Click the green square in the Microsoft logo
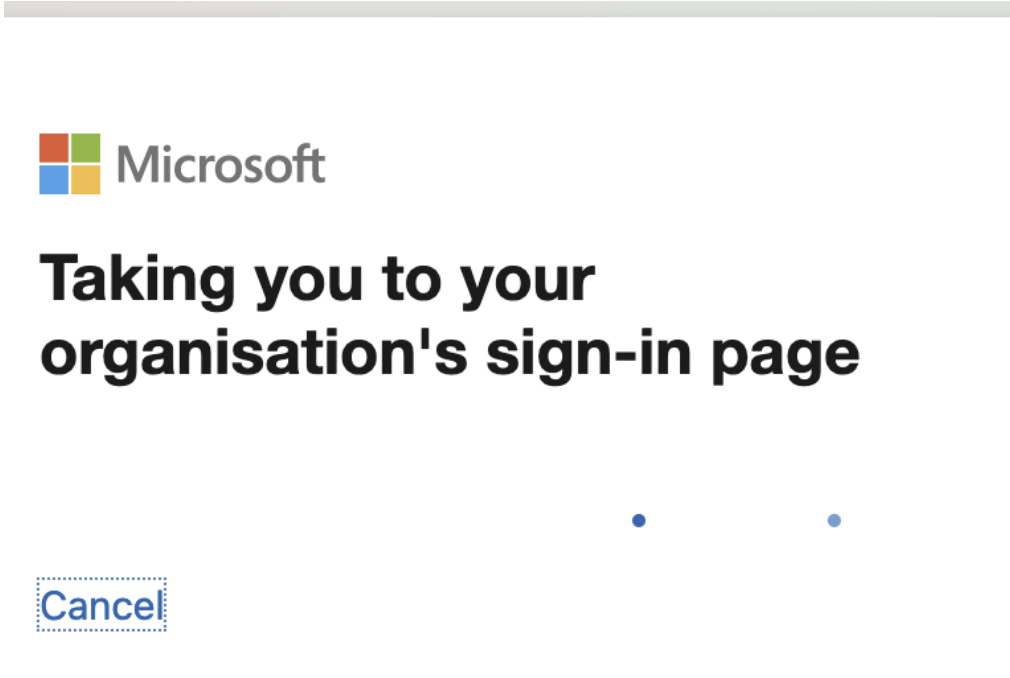This screenshot has height=678, width=1010. (x=84, y=148)
